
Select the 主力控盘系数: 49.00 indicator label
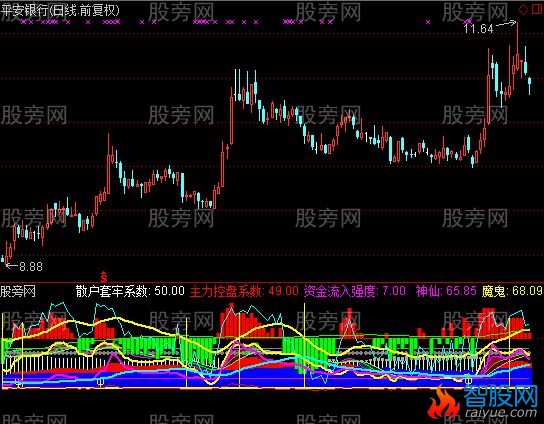244,291
